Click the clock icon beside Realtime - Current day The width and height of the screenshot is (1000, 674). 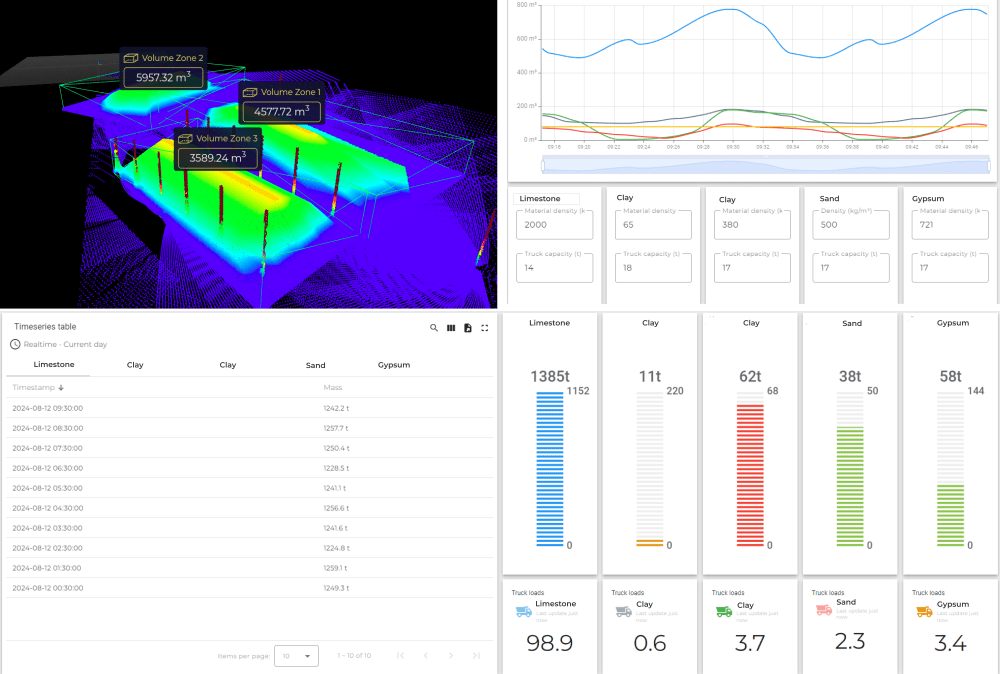pyautogui.click(x=15, y=344)
